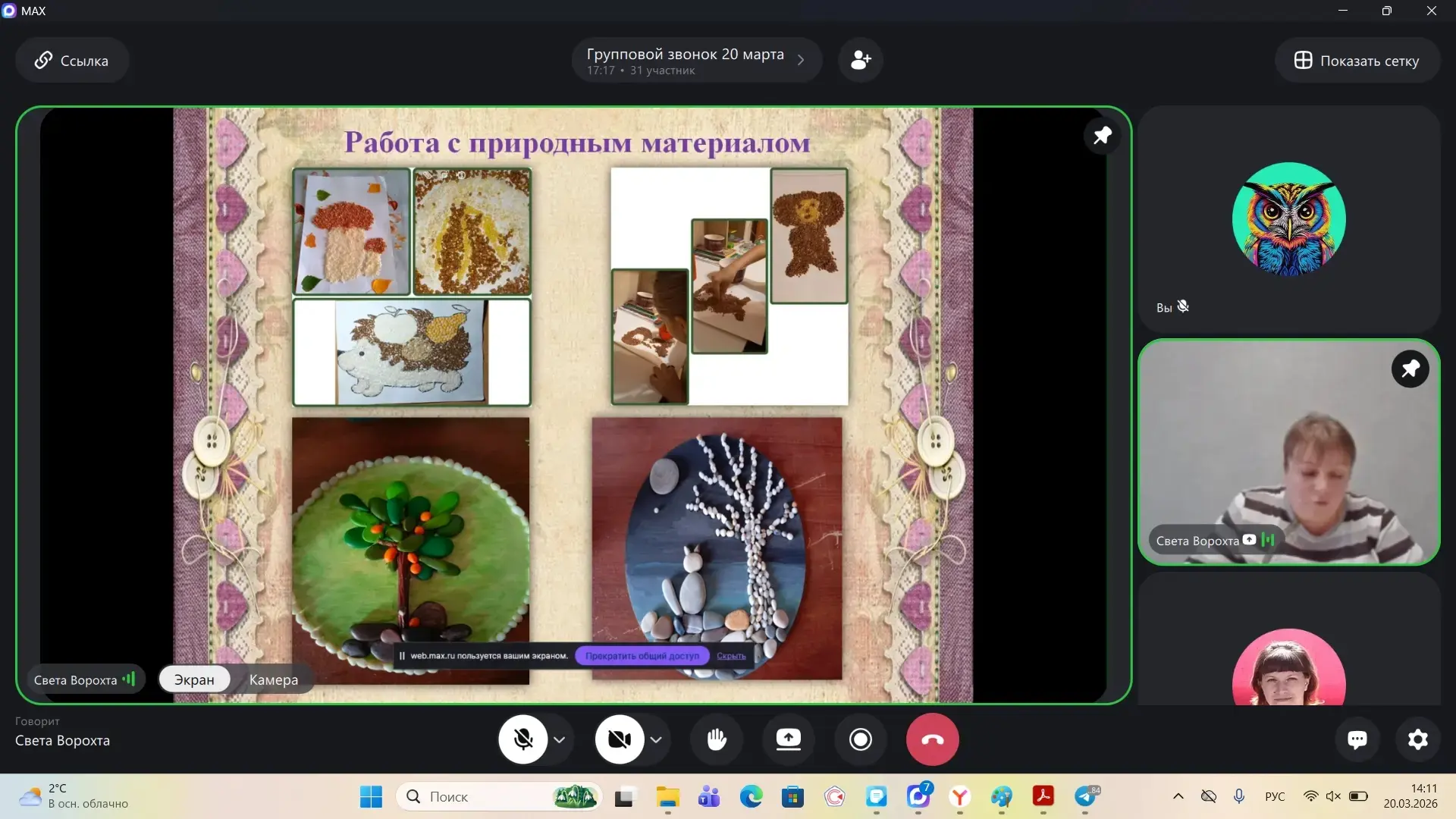Switch to the Экран tab
The image size is (1456, 819).
click(x=194, y=680)
